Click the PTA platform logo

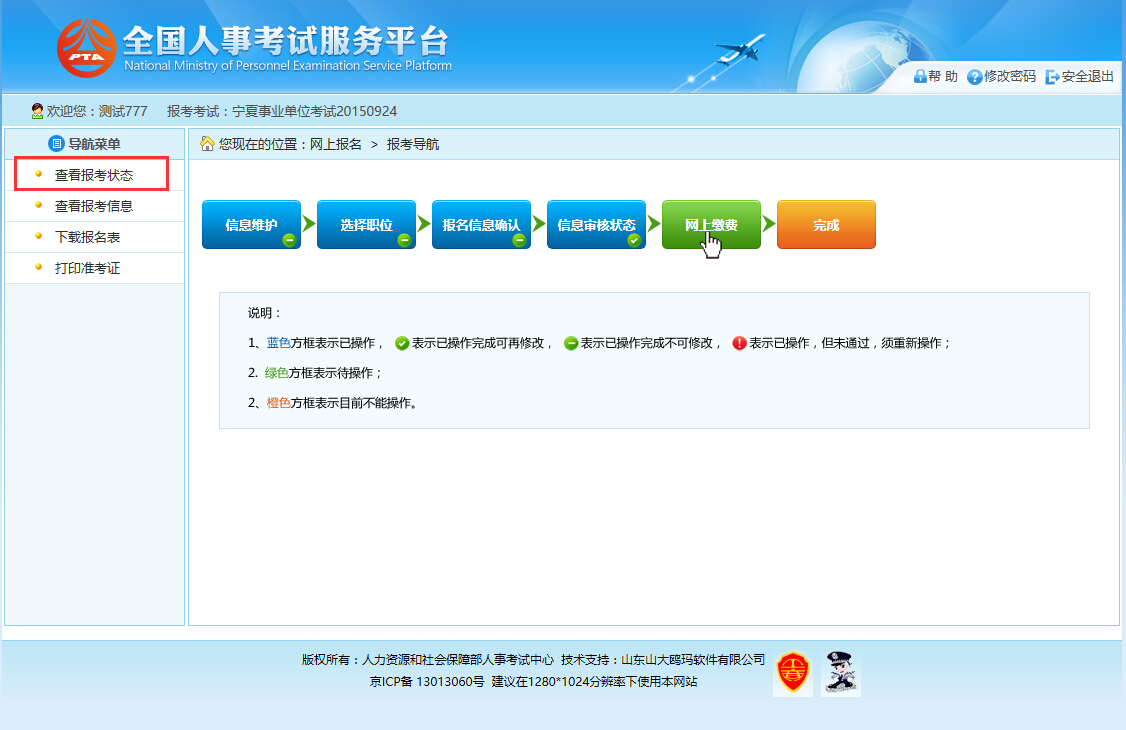86,48
